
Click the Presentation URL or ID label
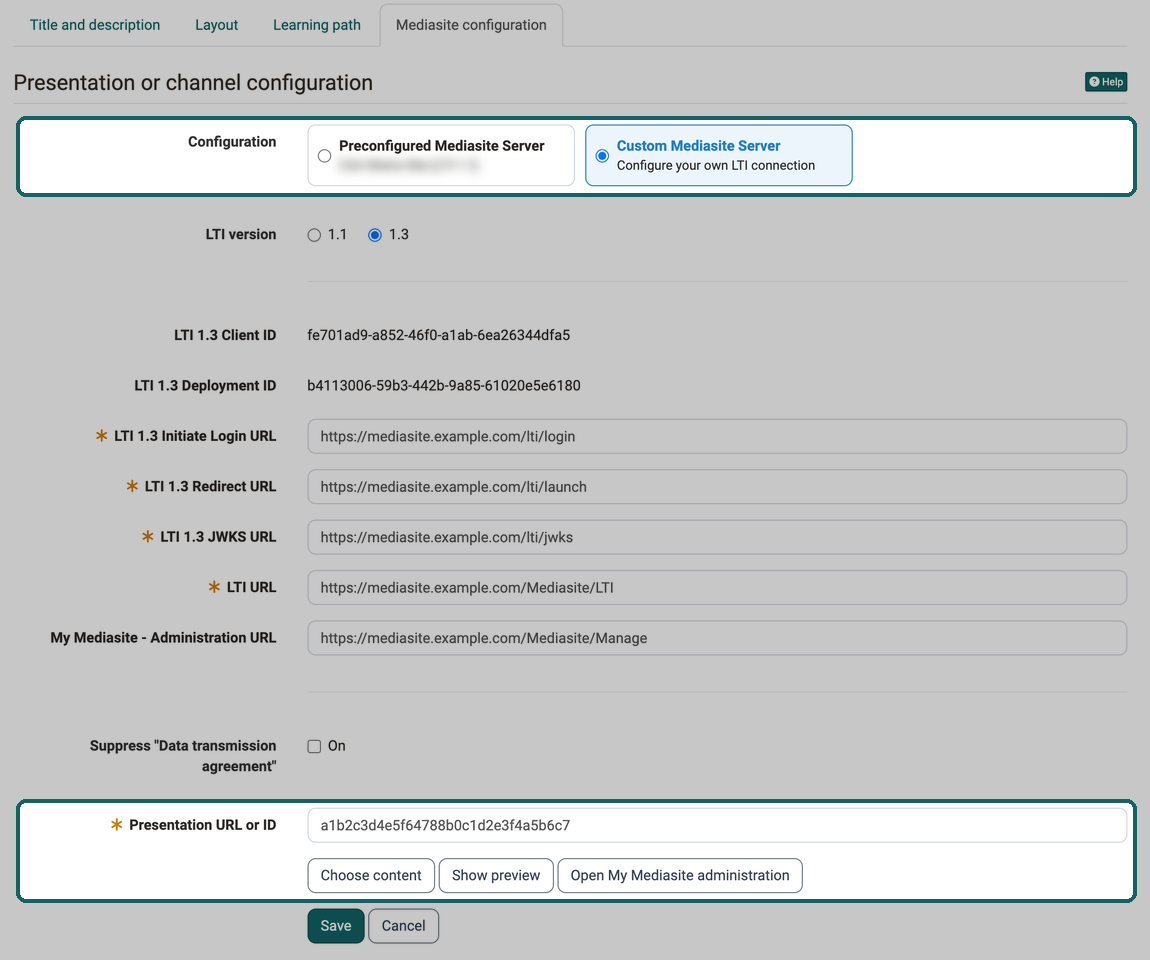click(202, 825)
